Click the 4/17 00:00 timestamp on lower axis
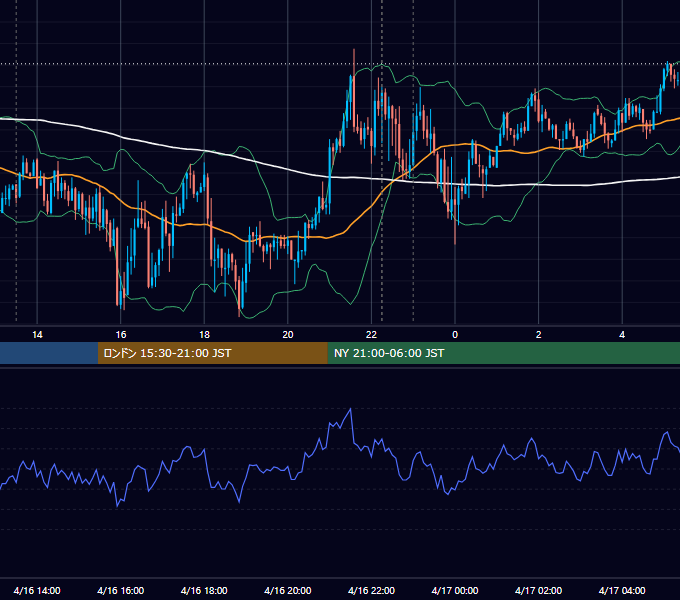The image size is (680, 600). point(455,590)
